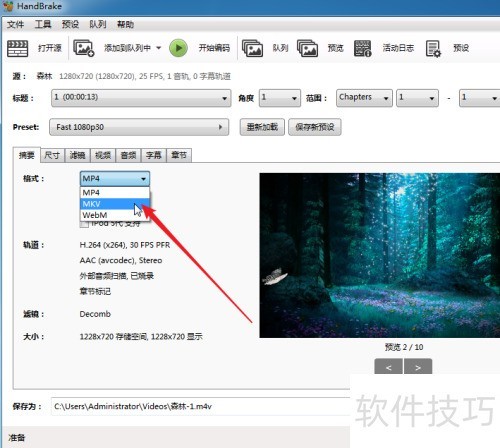Image resolution: width=500 pixels, height=448 pixels.
Task: Switch to the 视频 tab
Action: point(103,155)
